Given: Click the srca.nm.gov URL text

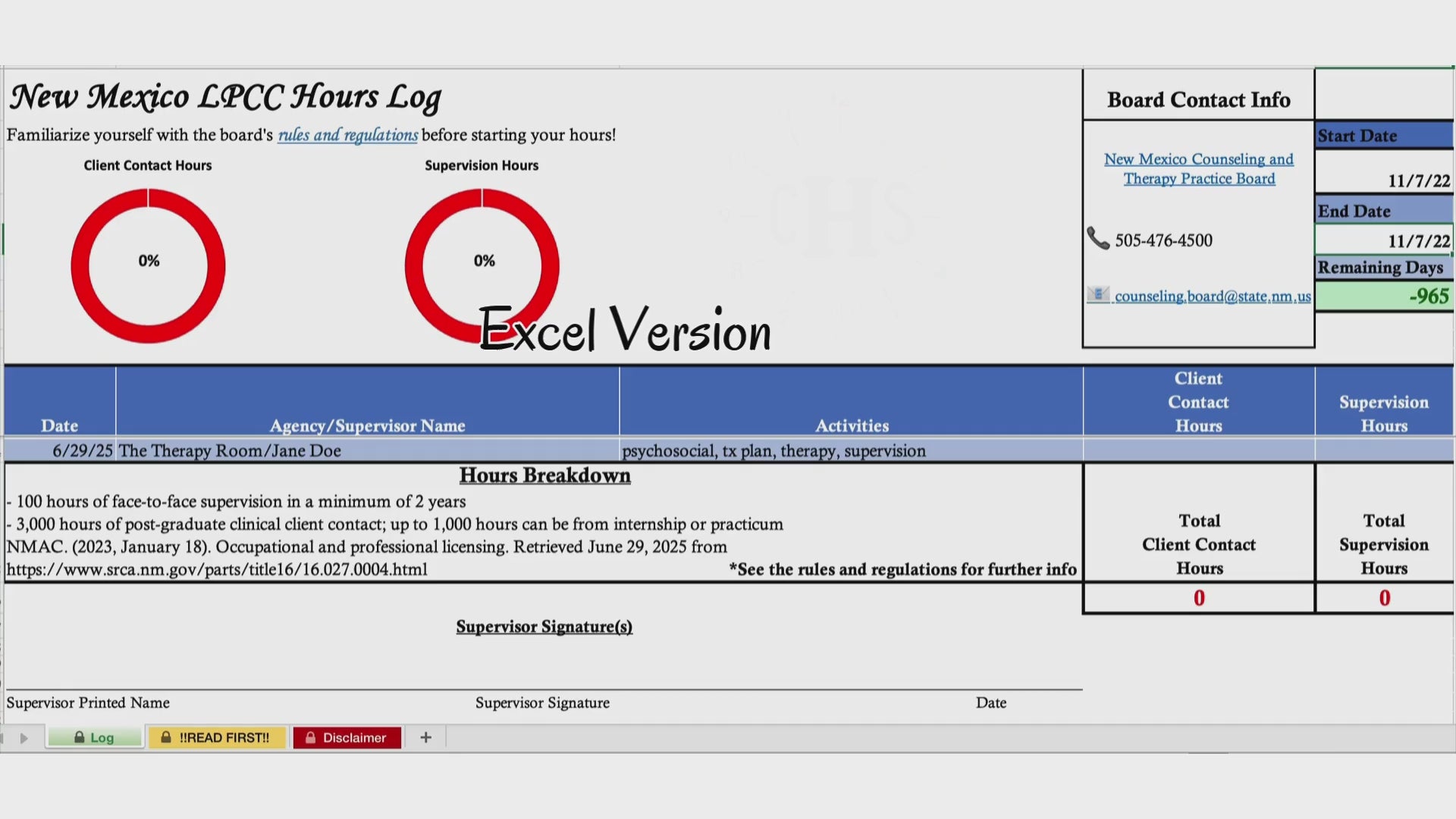Looking at the screenshot, I should tap(217, 570).
